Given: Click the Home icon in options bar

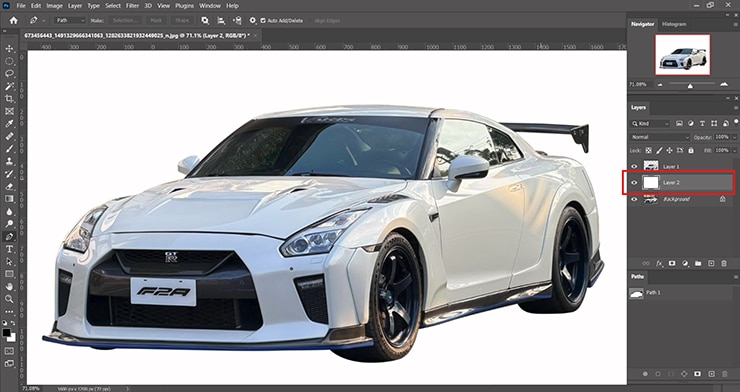Looking at the screenshot, I should tap(13, 20).
